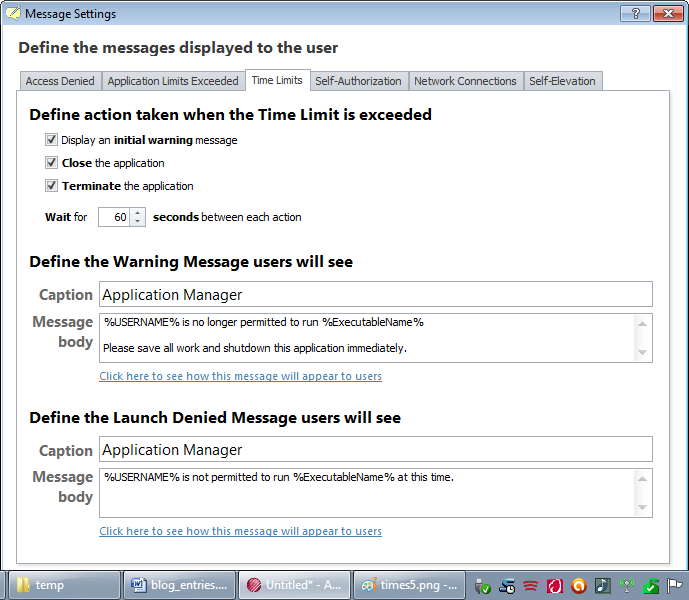The image size is (689, 600).
Task: Disable Terminate the application checkbox
Action: 52,186
